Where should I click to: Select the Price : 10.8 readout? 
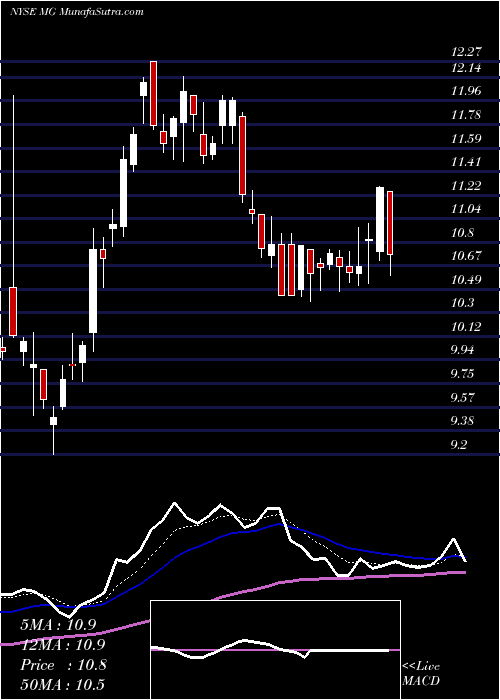pos(63,665)
